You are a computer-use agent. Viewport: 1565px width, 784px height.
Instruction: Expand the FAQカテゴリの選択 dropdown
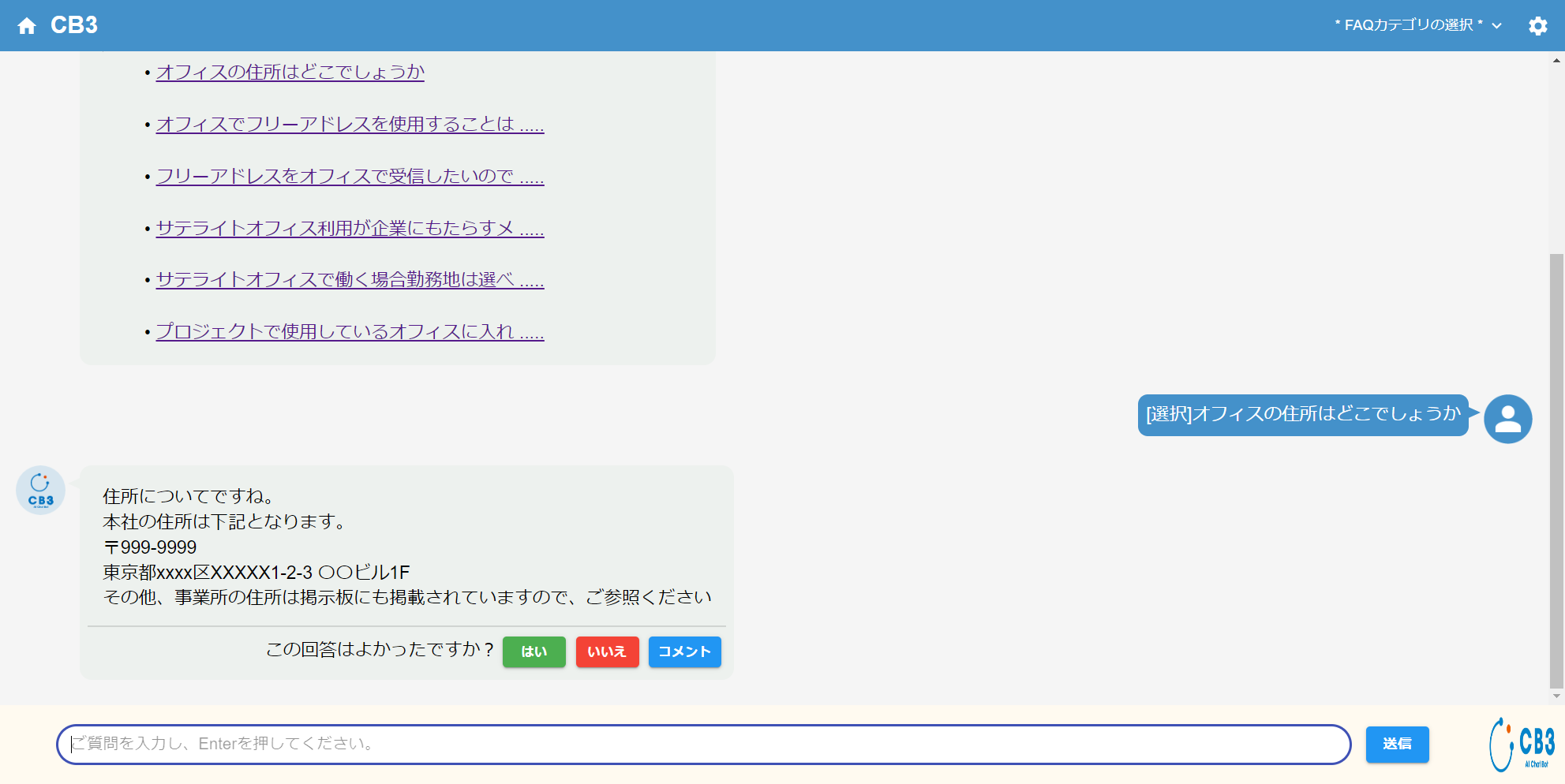(1408, 25)
